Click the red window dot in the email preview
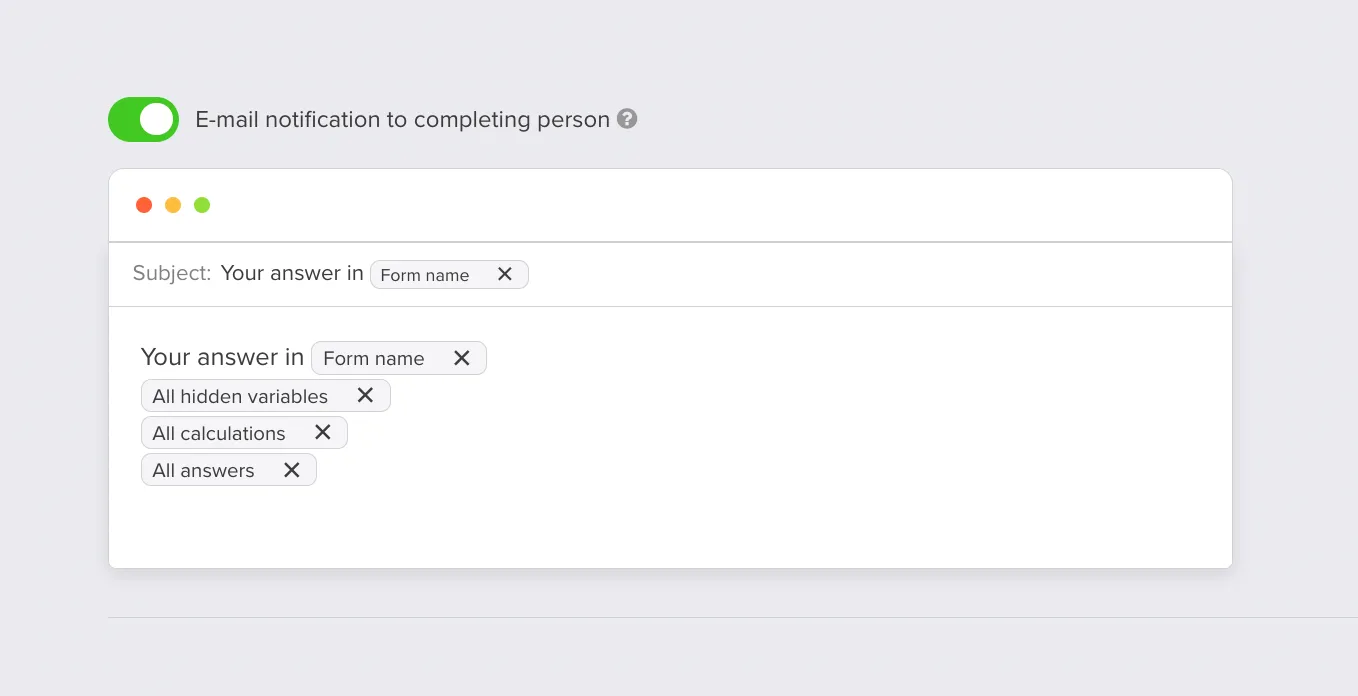Screen dimensions: 1358x696 tap(143, 204)
